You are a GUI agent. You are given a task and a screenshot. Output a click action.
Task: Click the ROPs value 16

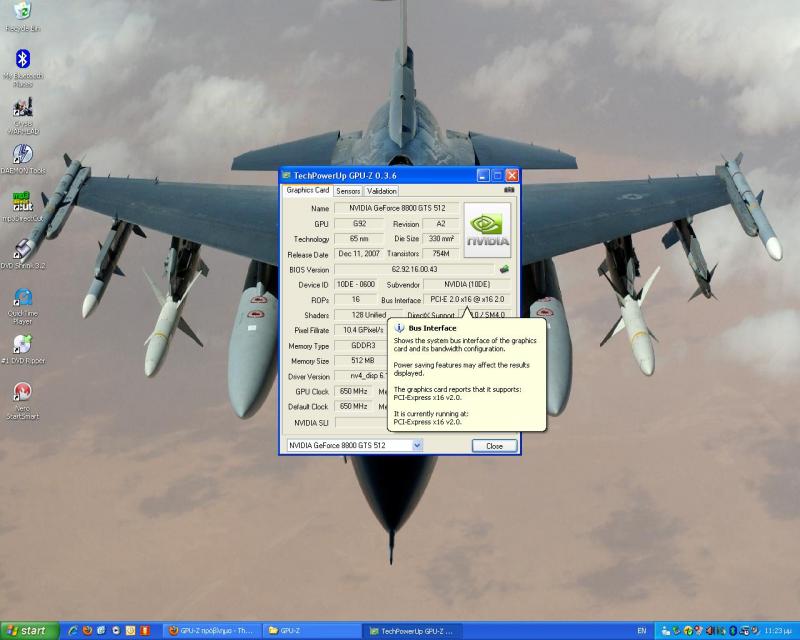pos(356,300)
